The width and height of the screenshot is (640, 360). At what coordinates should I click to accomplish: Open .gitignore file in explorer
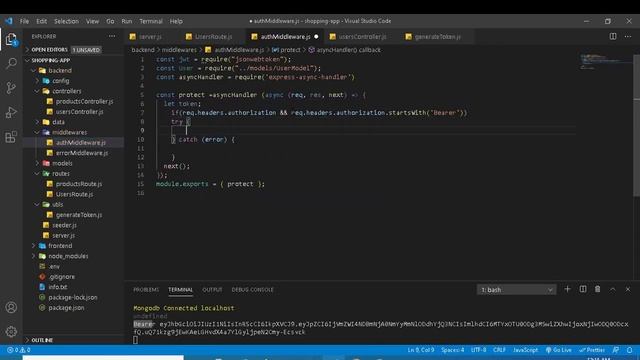point(62,277)
